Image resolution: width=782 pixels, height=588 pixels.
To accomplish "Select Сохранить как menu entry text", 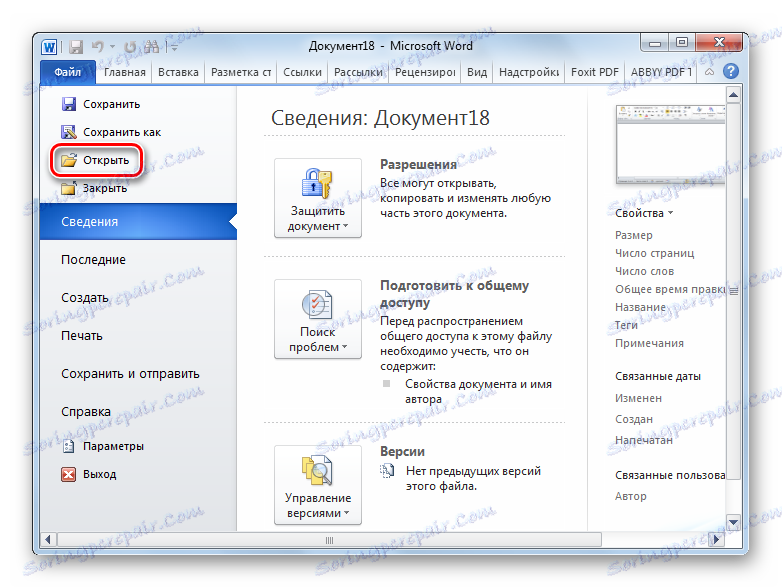I will pyautogui.click(x=122, y=132).
